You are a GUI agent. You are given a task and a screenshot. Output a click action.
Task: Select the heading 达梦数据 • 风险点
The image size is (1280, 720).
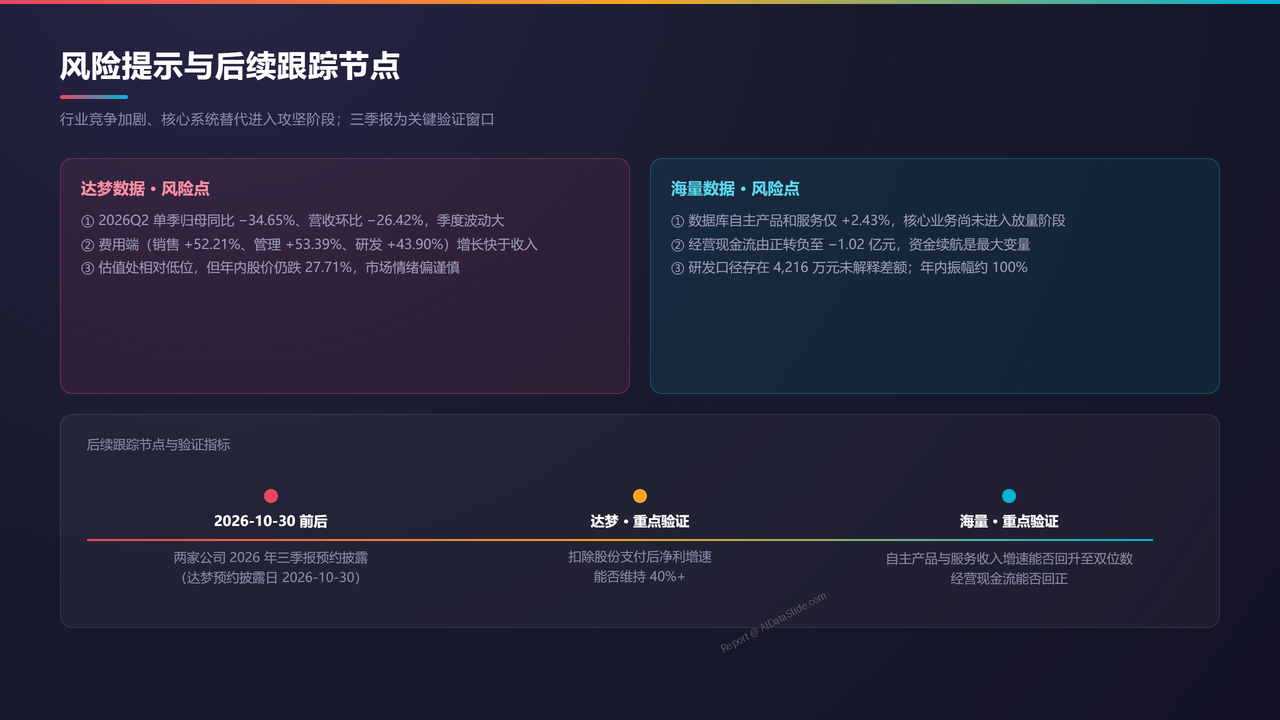click(145, 189)
